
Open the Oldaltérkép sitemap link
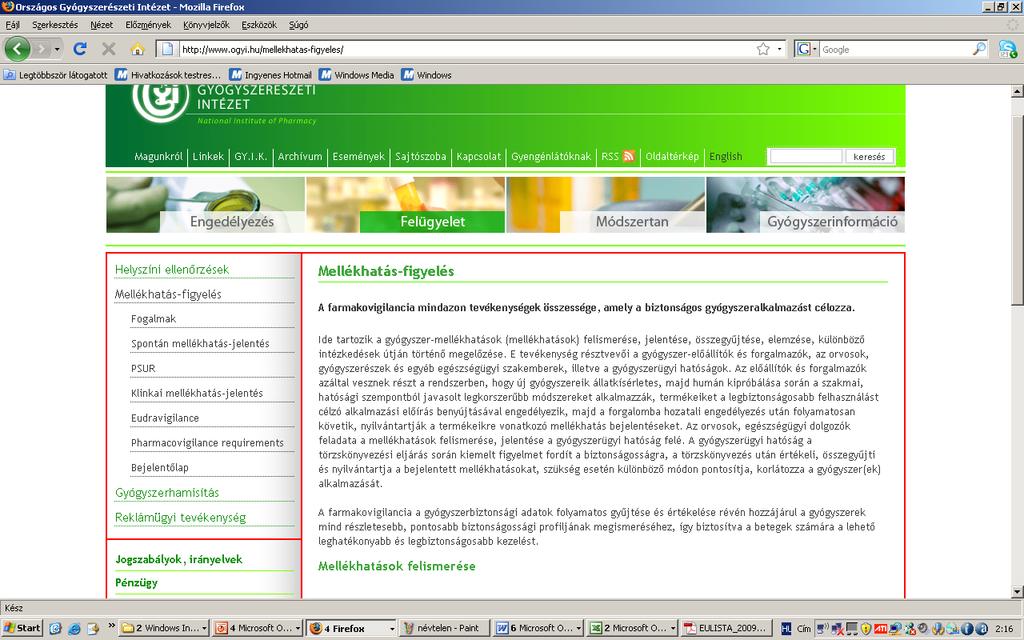pos(672,157)
